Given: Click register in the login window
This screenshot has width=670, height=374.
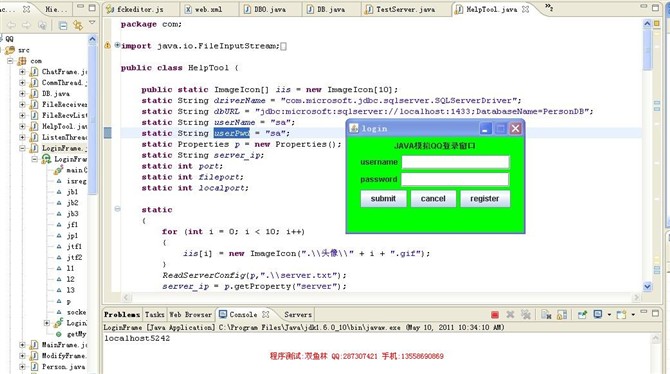Looking at the screenshot, I should [485, 198].
